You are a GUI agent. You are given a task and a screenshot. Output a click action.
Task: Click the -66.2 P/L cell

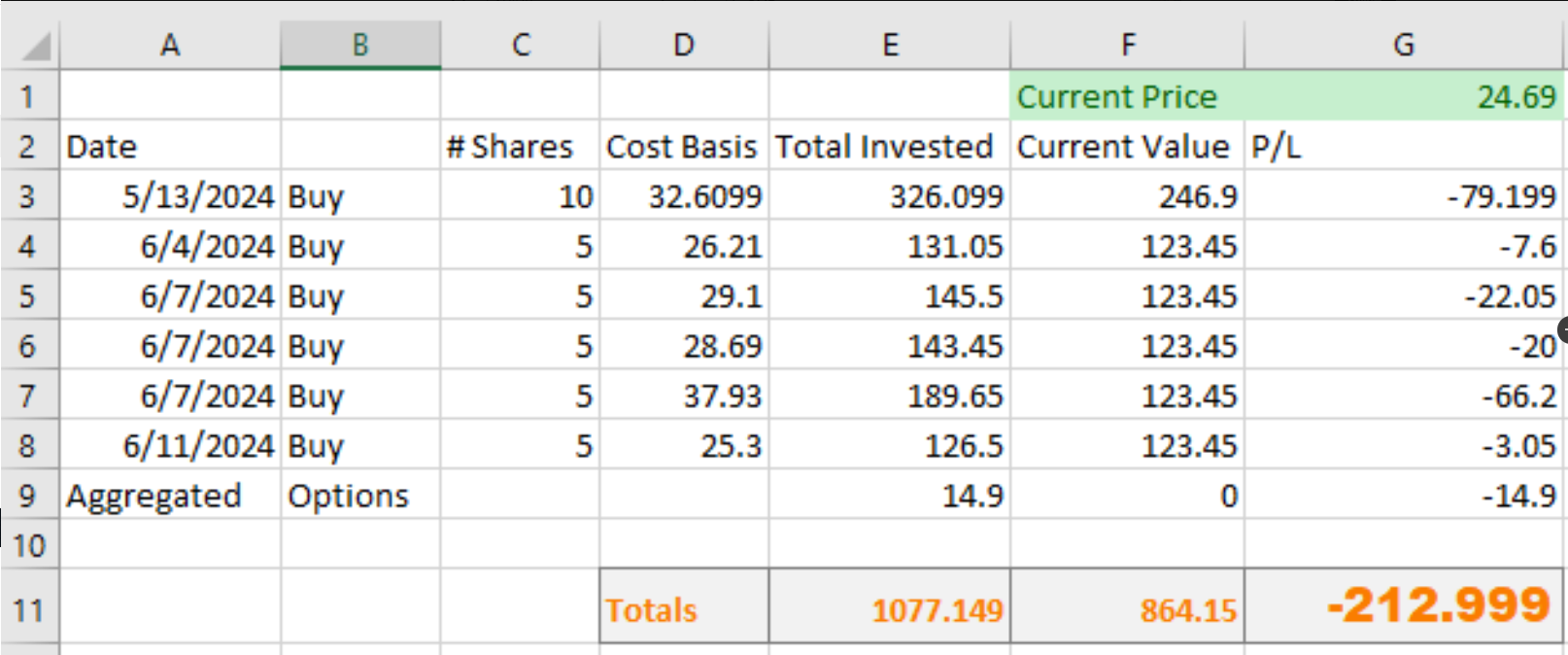[x=1404, y=396]
